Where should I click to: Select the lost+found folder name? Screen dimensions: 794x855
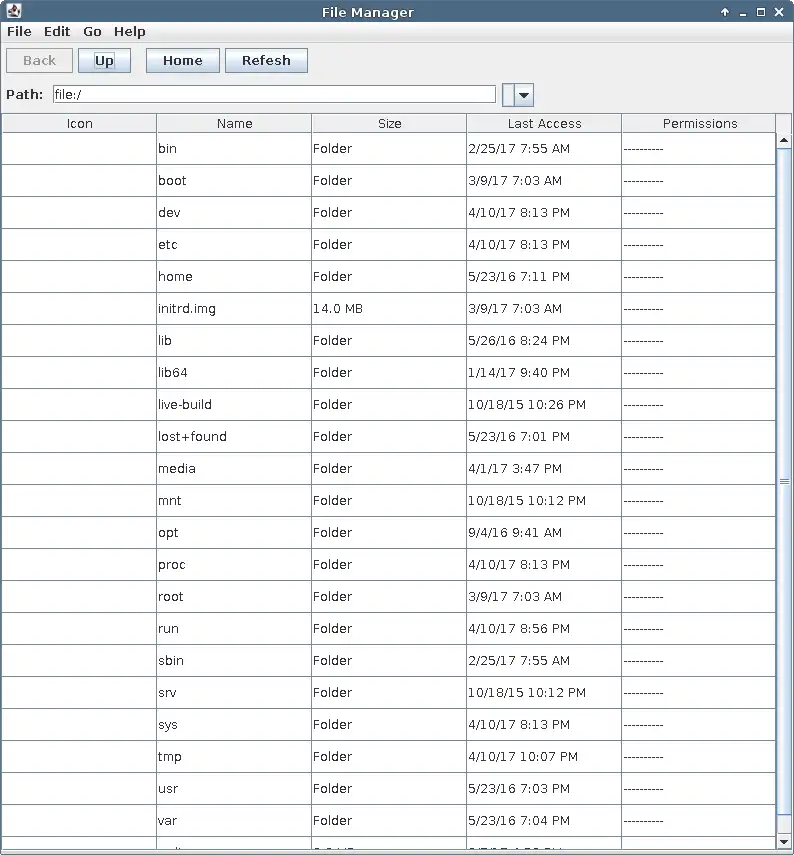[x=193, y=437]
